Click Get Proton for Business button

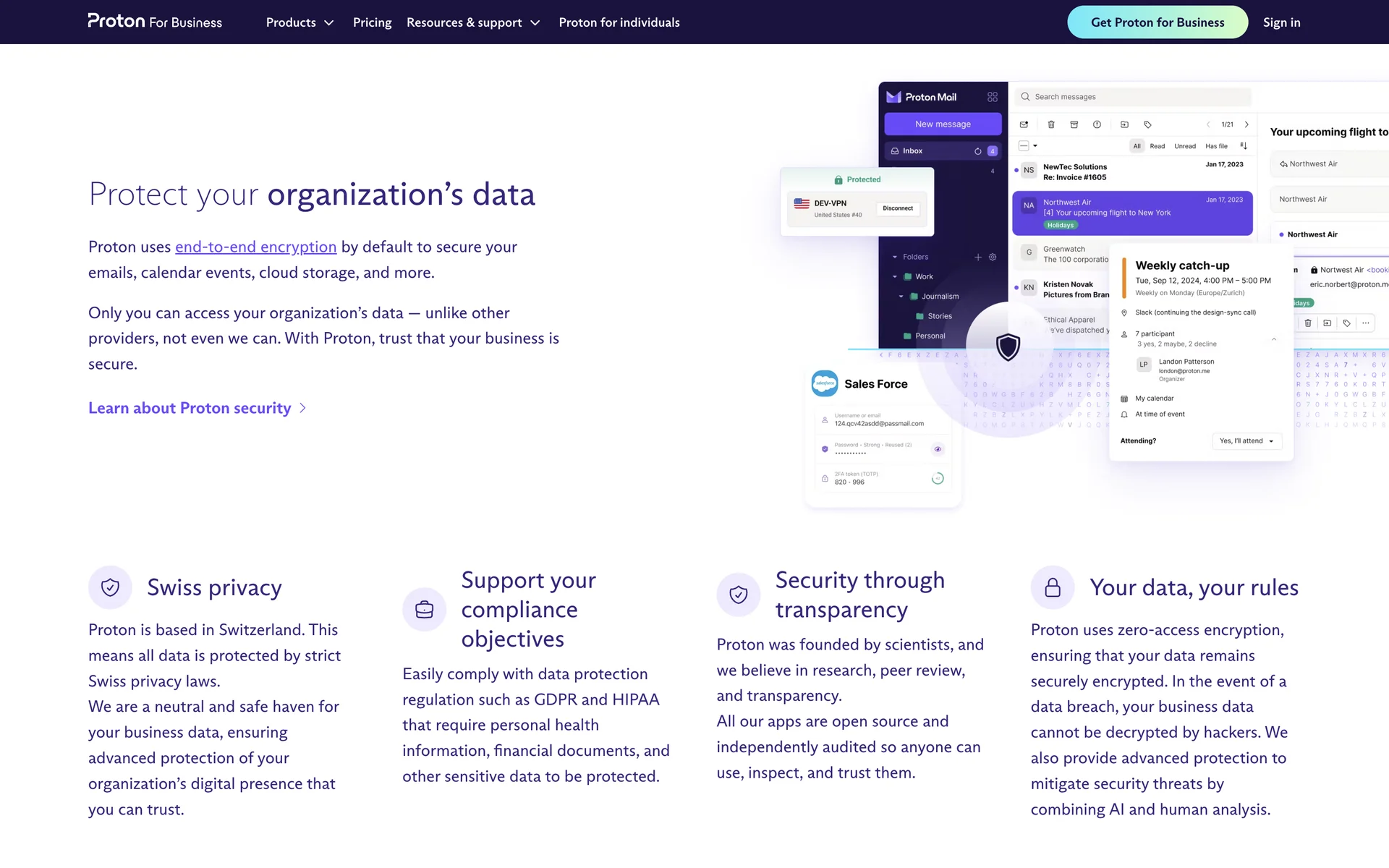(x=1157, y=22)
